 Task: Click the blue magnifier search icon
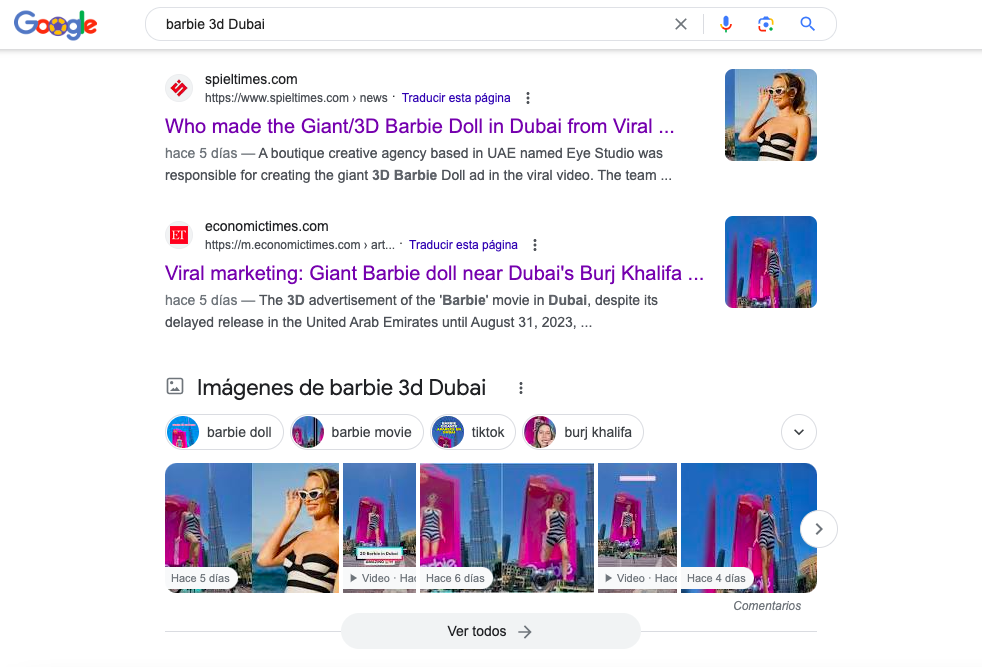807,24
